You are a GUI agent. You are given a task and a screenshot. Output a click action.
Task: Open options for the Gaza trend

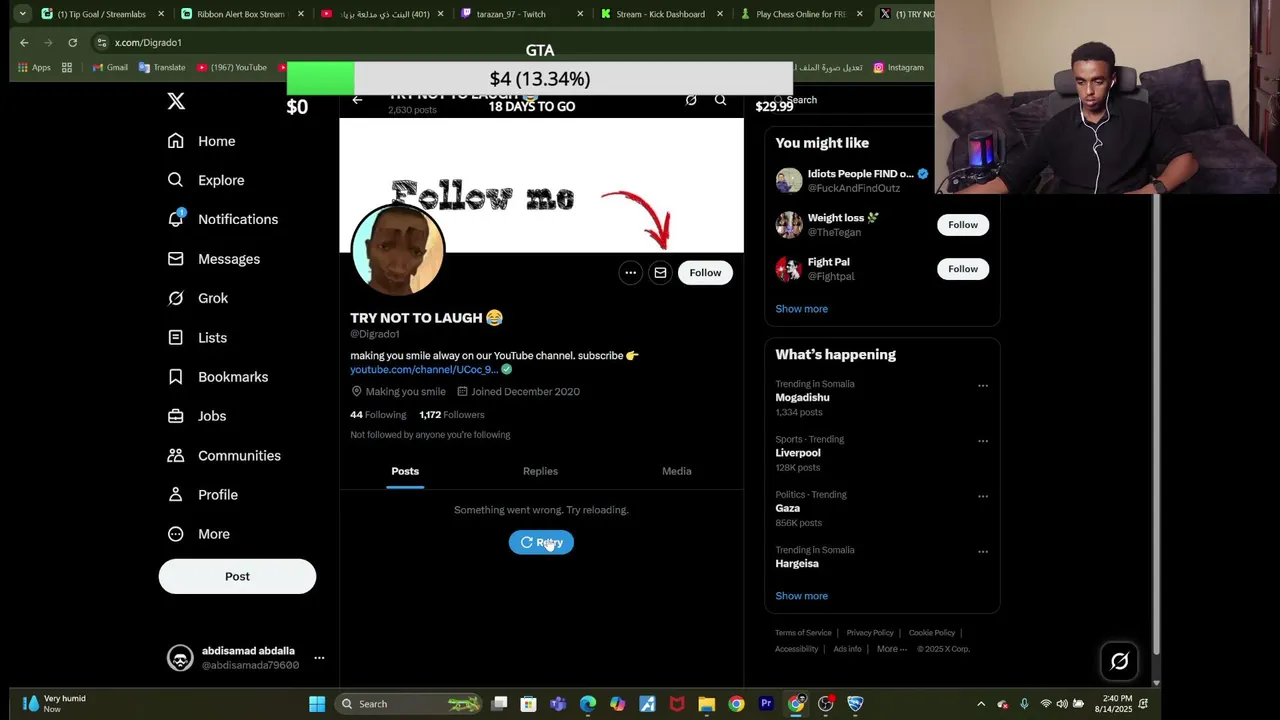click(983, 496)
